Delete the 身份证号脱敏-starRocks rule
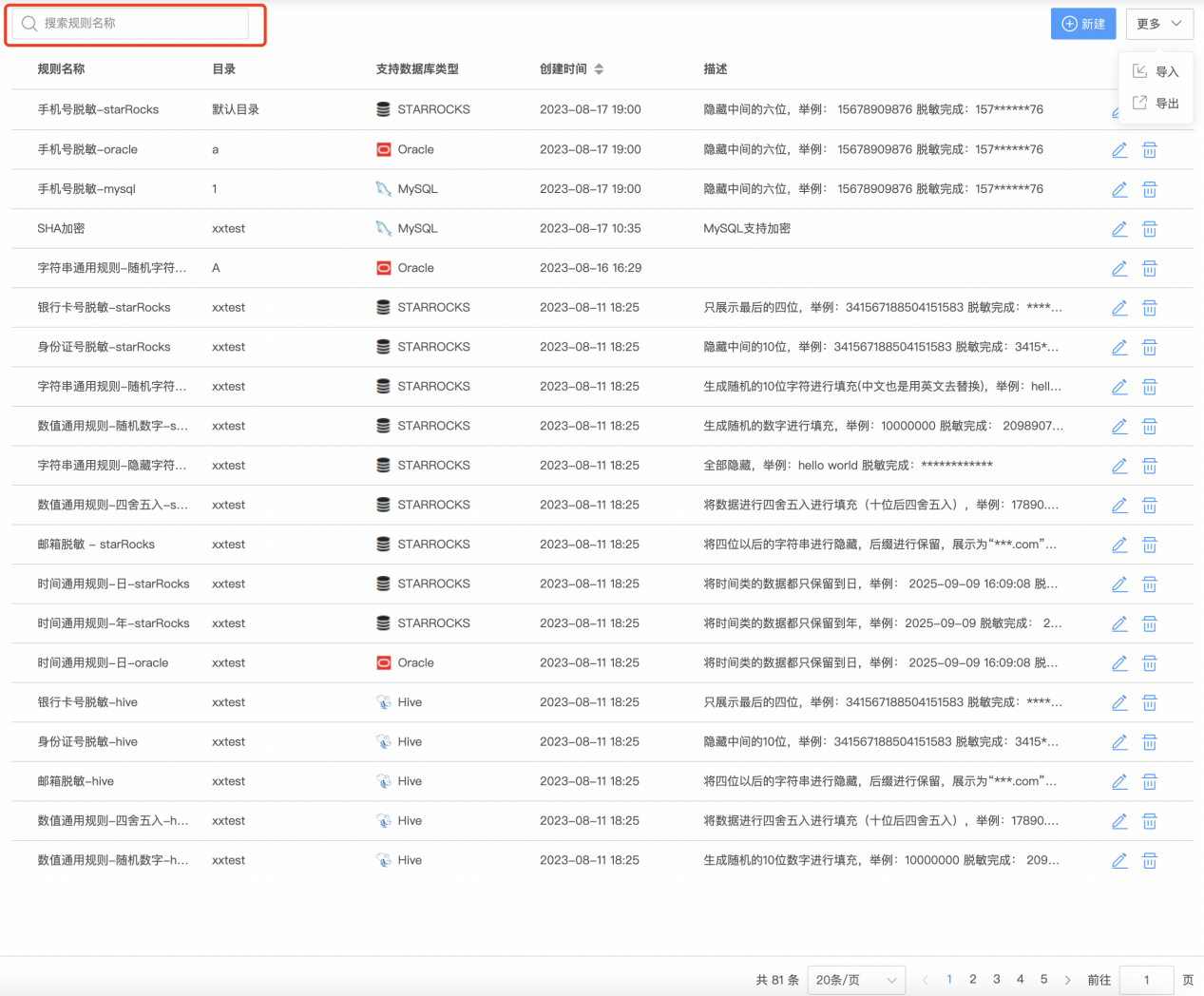This screenshot has width=1204, height=996. point(1149,348)
